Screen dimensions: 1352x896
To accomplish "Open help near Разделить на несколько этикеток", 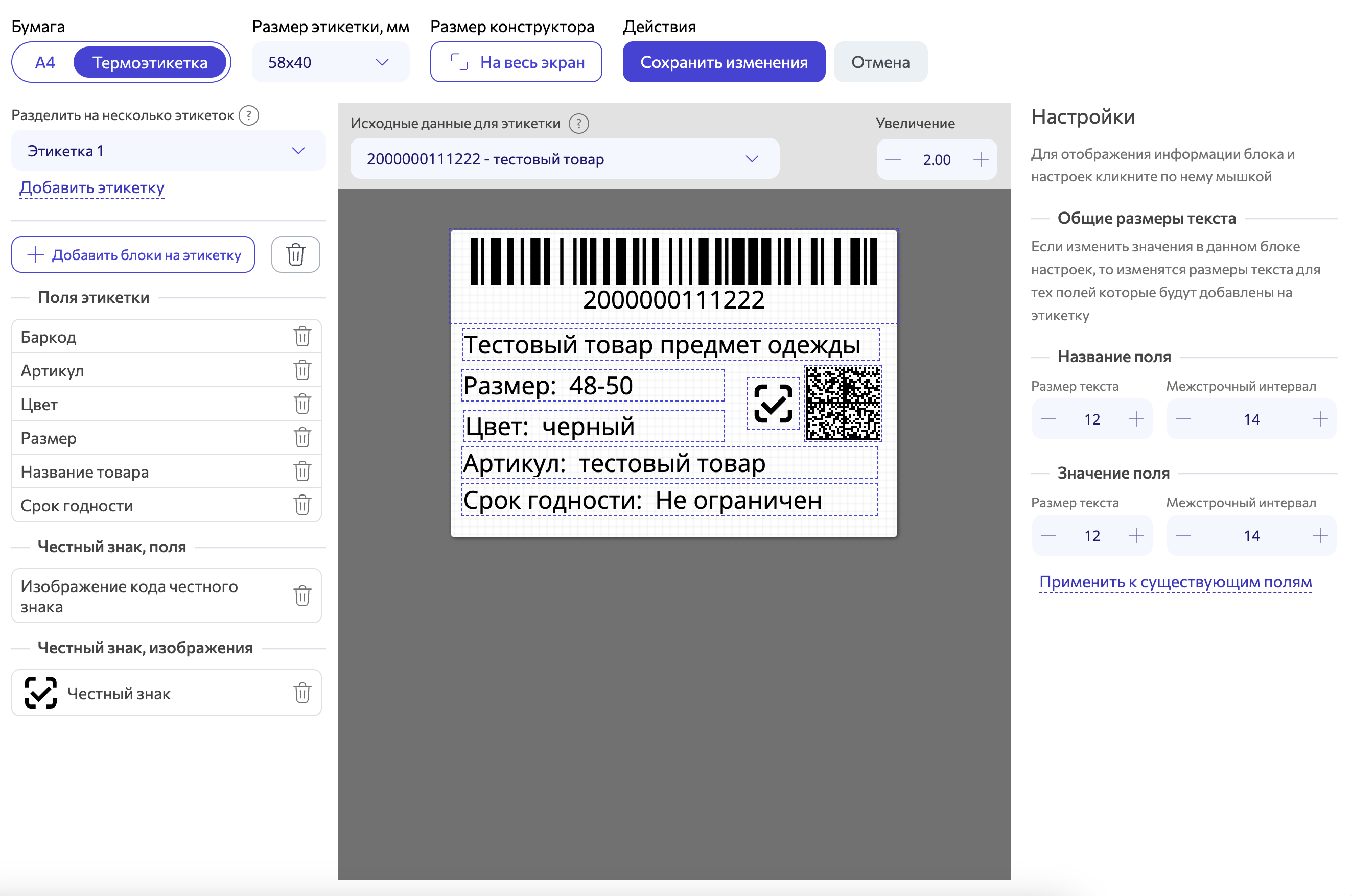I will [248, 115].
